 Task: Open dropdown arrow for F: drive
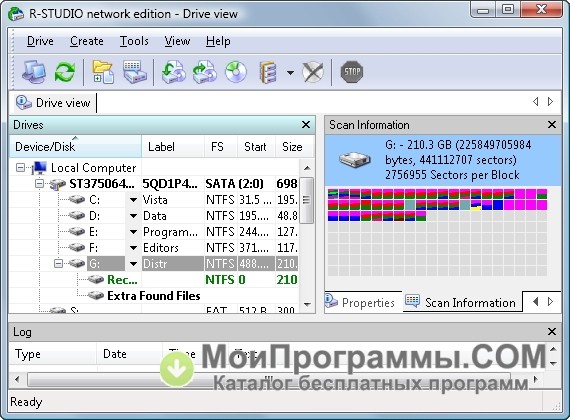click(x=133, y=248)
